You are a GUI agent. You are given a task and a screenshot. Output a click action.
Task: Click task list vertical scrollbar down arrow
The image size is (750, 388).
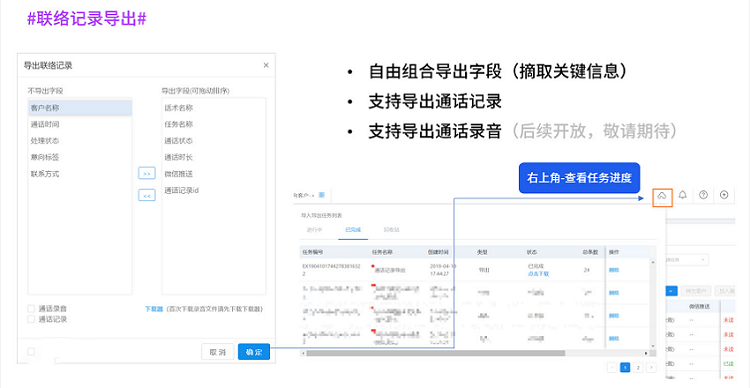[x=652, y=345]
